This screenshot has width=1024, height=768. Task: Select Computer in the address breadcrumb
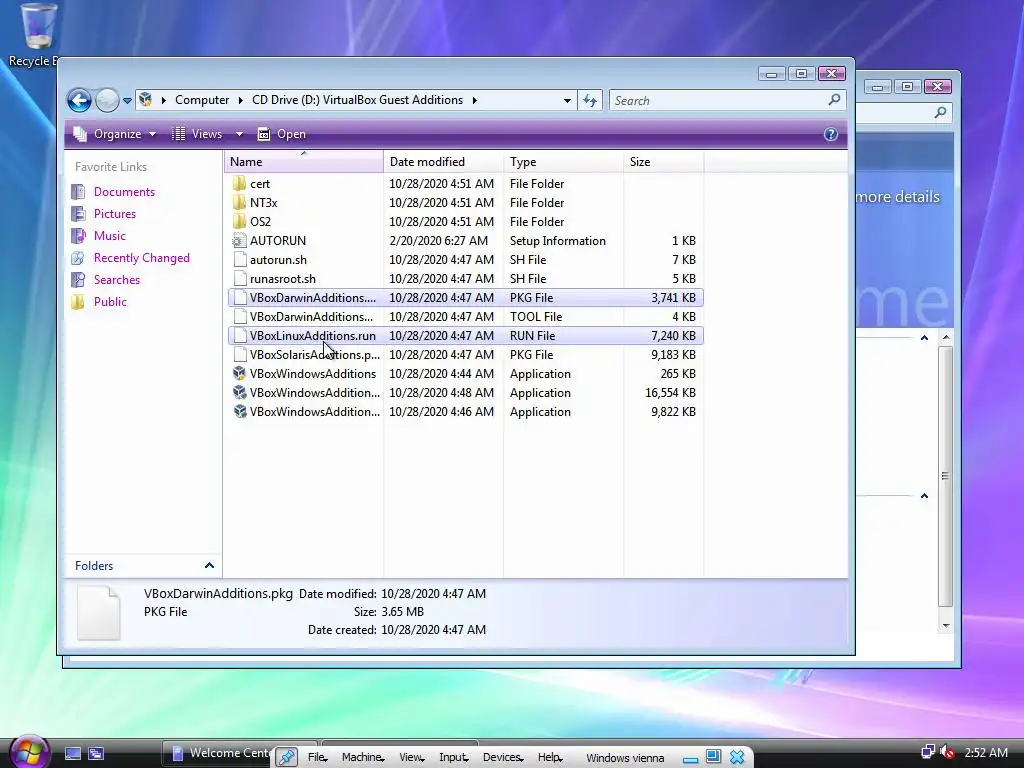[x=202, y=100]
